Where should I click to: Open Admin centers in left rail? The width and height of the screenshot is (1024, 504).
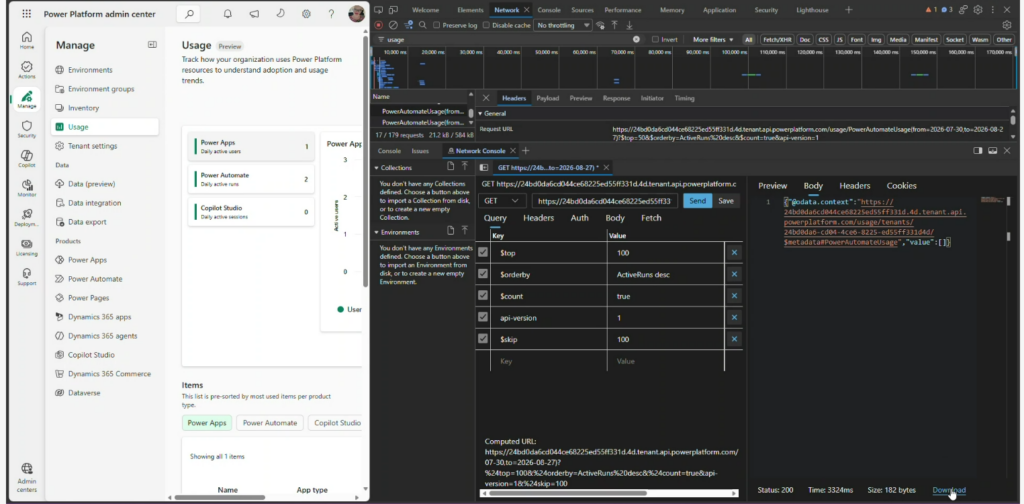click(x=27, y=478)
